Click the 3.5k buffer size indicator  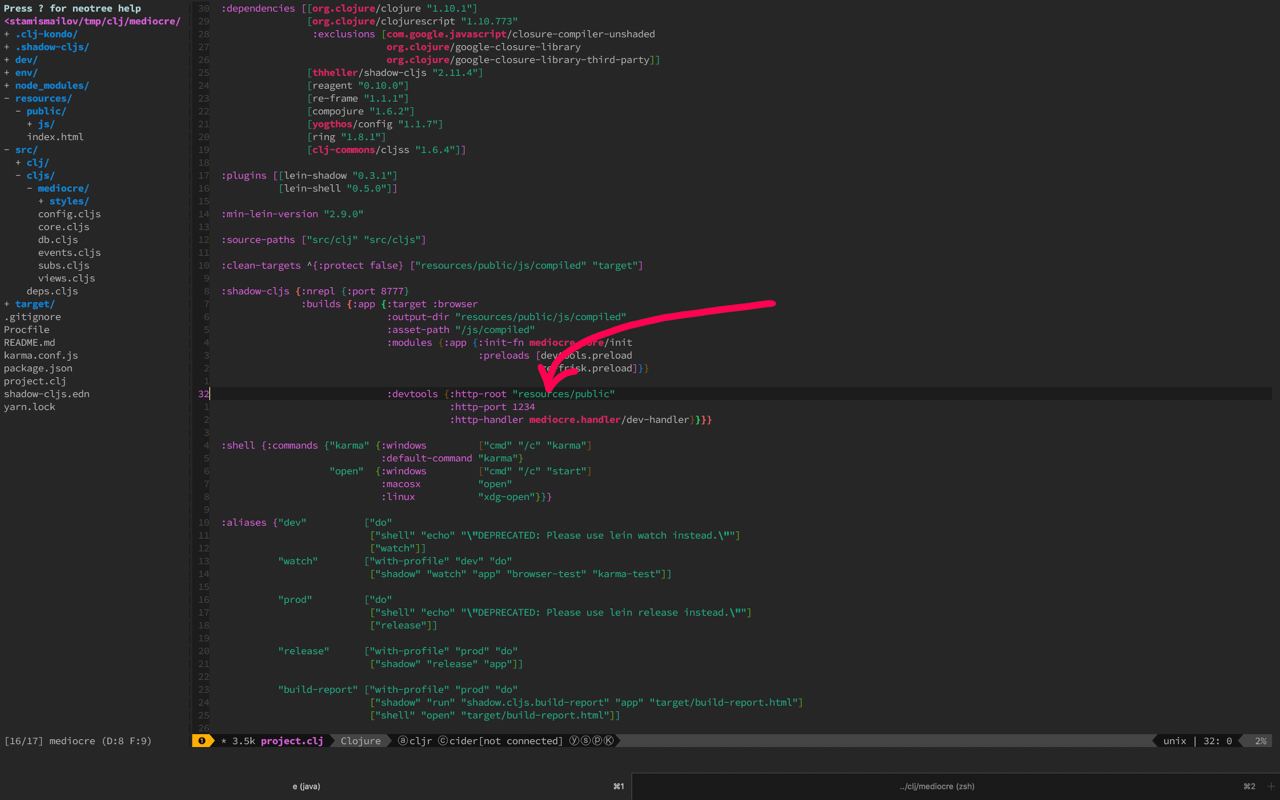click(x=243, y=741)
